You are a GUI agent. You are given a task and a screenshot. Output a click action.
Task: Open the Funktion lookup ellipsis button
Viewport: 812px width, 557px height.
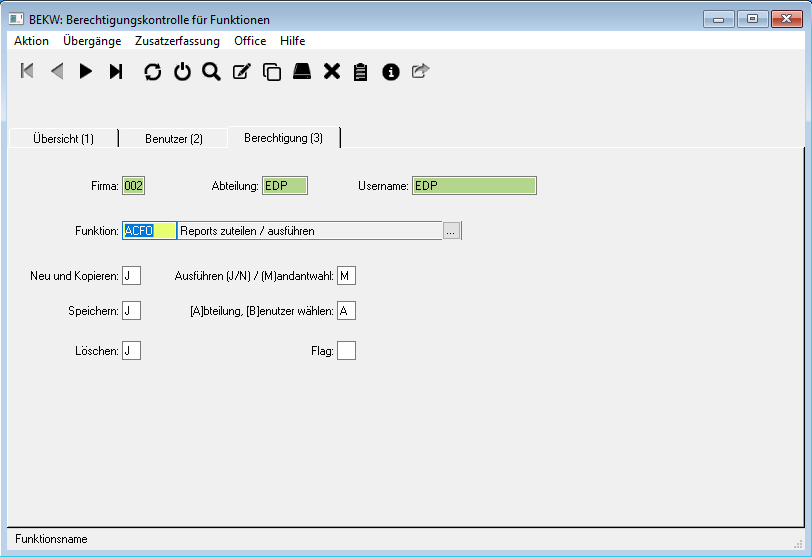pyautogui.click(x=451, y=231)
